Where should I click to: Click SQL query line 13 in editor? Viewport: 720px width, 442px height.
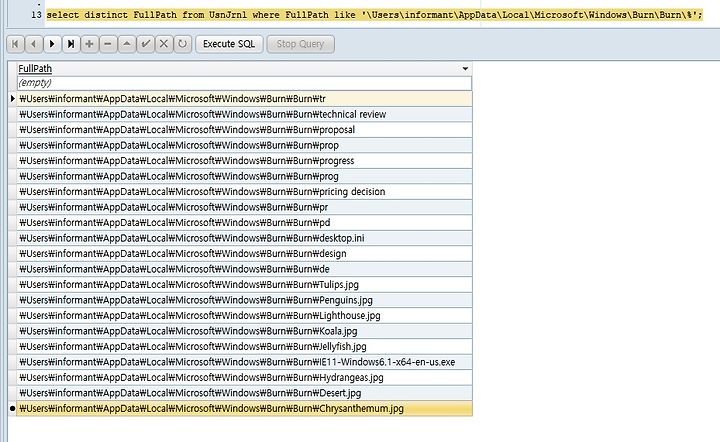374,15
